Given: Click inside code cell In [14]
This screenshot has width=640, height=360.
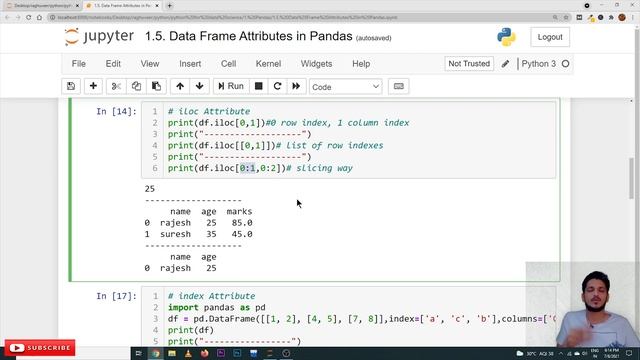Looking at the screenshot, I should coord(349,140).
